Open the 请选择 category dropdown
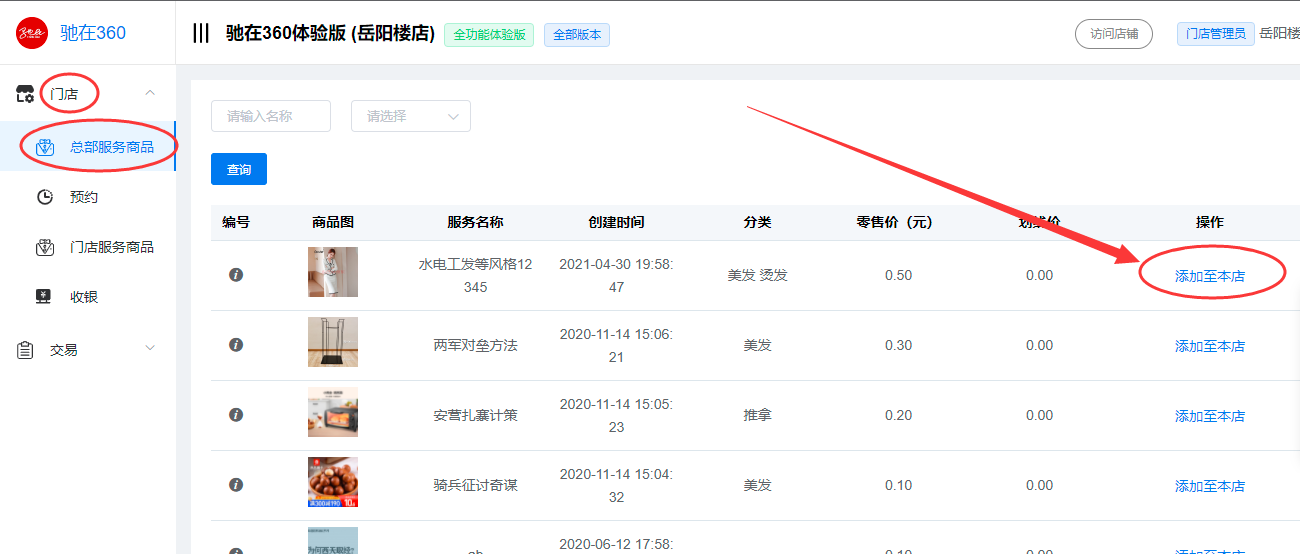1300x554 pixels. click(x=411, y=116)
